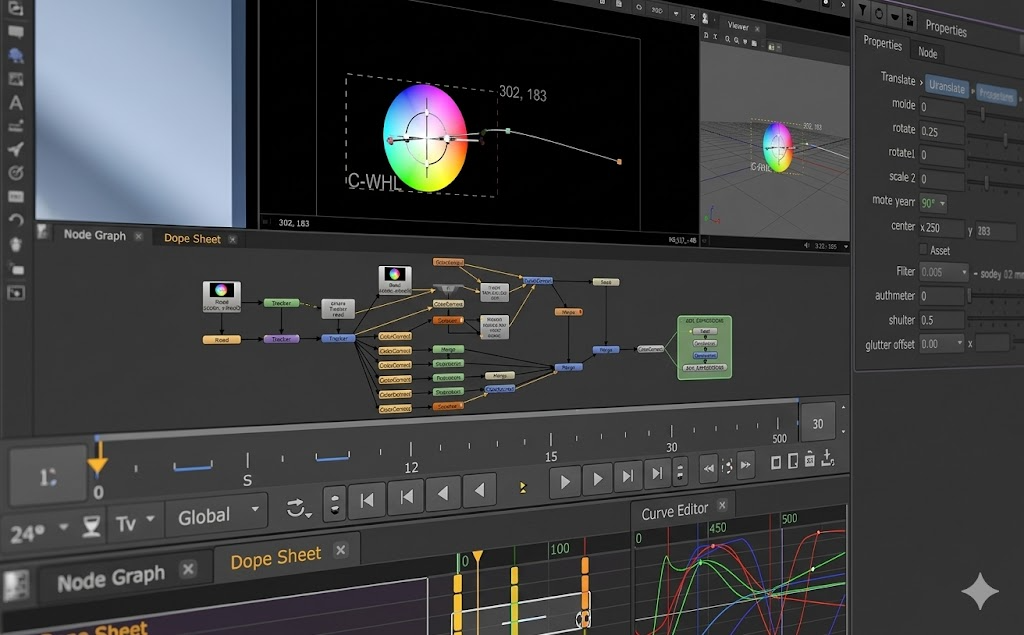The width and height of the screenshot is (1024, 635).
Task: Click the panel icon left of lower Node Graph tab
Action: coord(16,586)
